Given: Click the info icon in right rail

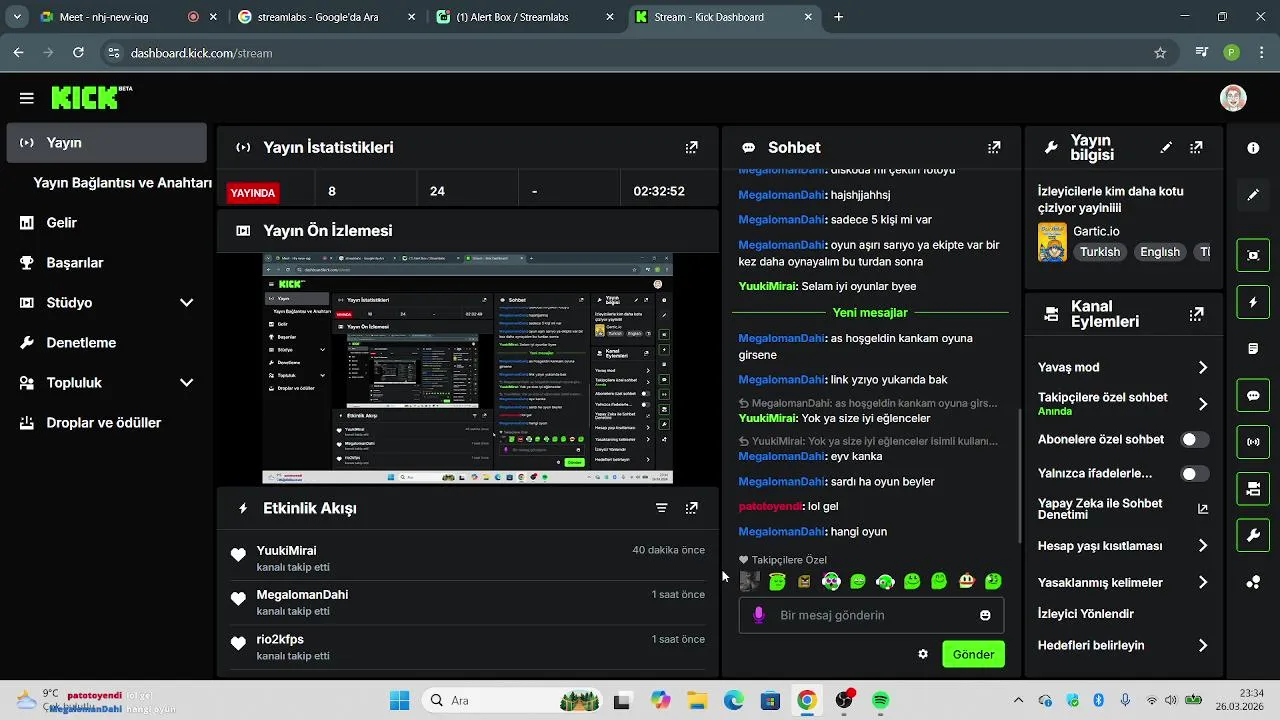Looking at the screenshot, I should coord(1253,148).
